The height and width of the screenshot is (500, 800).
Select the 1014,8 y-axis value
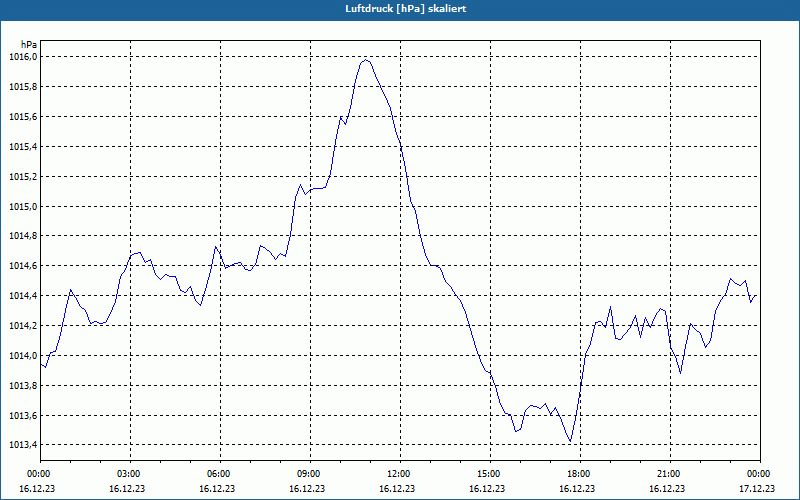[23, 236]
